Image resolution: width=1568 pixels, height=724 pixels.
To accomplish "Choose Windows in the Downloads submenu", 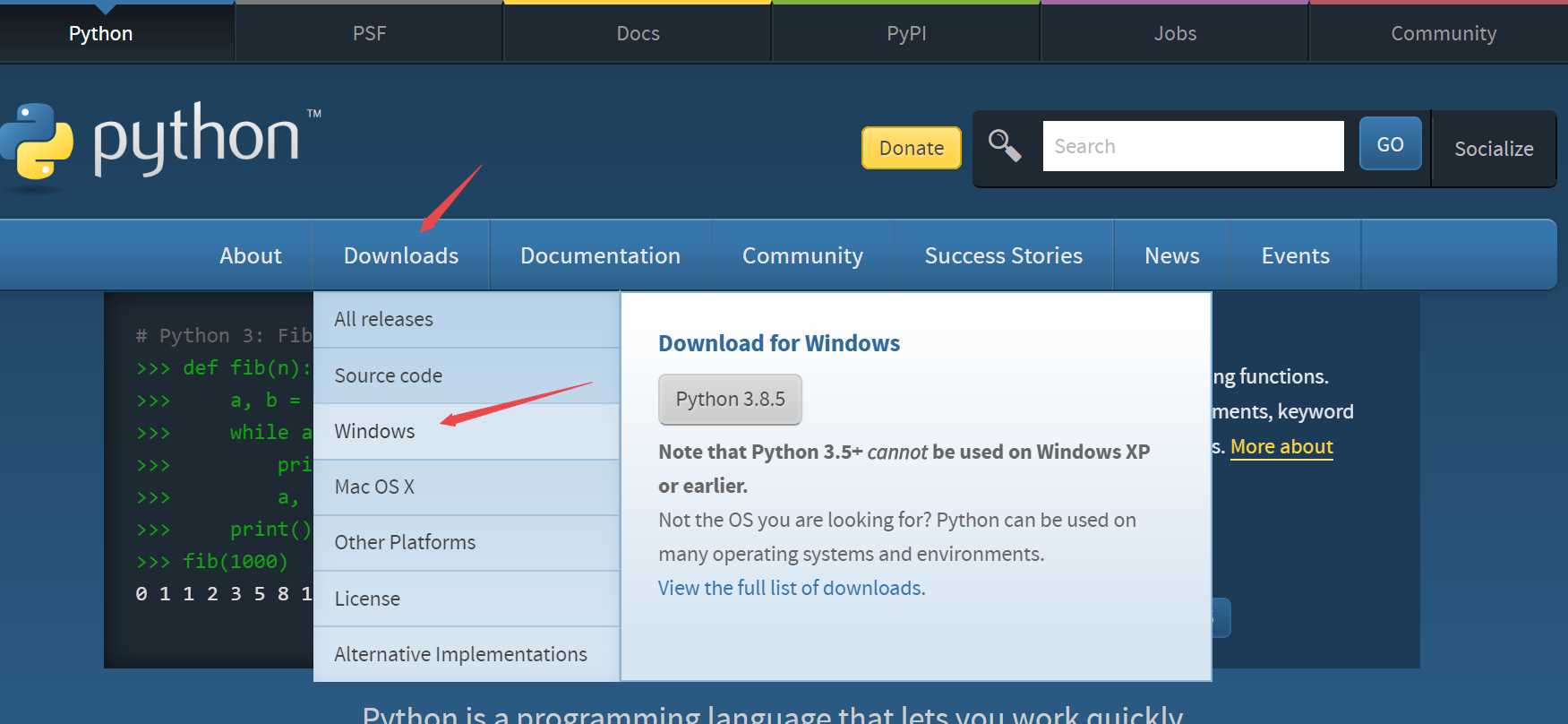I will point(467,431).
